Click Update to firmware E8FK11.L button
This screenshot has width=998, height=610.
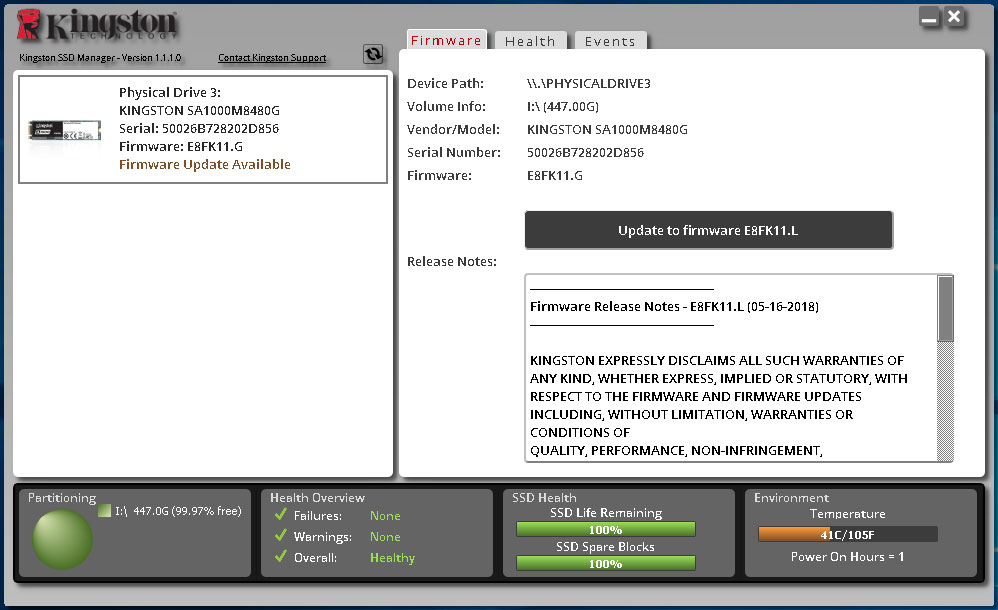coord(708,230)
